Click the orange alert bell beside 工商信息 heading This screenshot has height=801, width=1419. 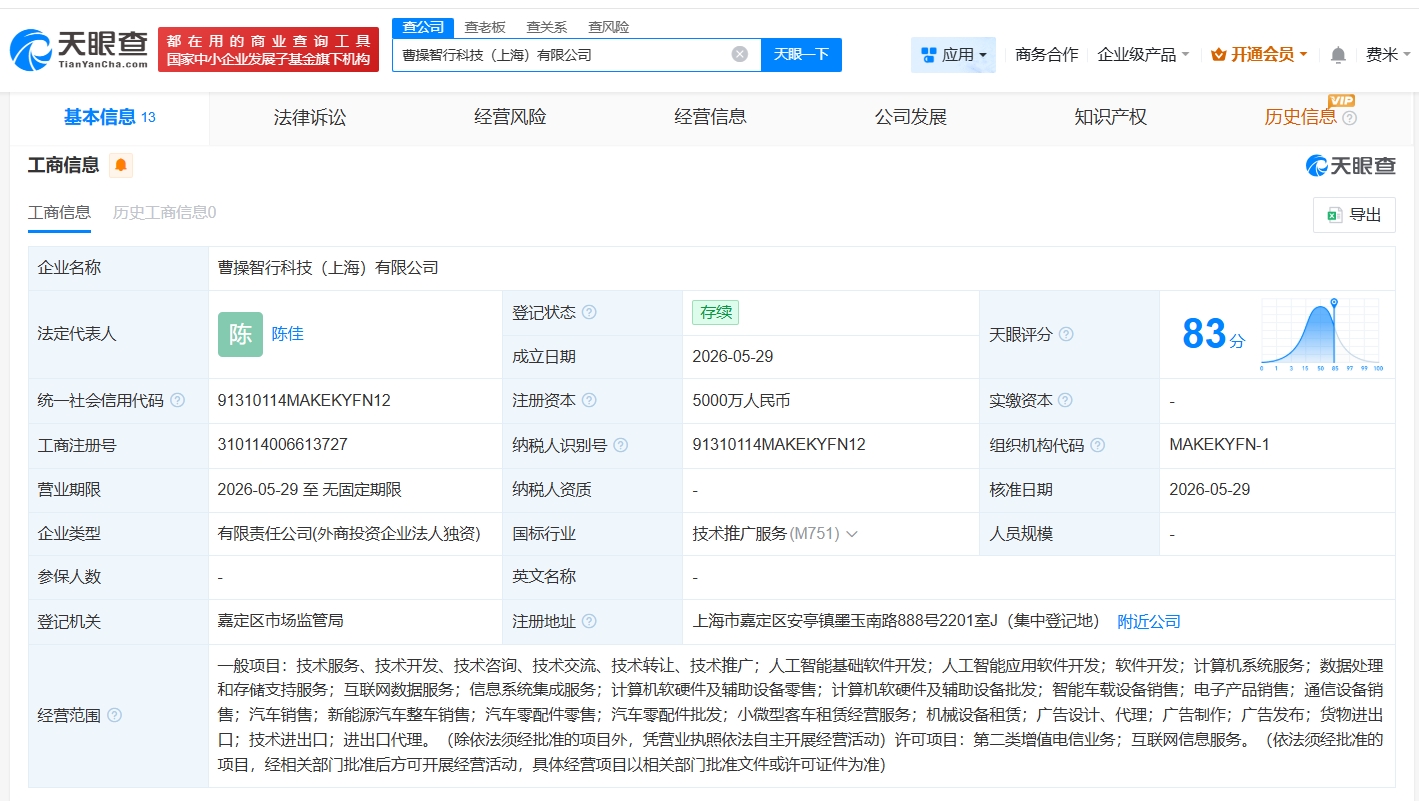click(x=121, y=165)
